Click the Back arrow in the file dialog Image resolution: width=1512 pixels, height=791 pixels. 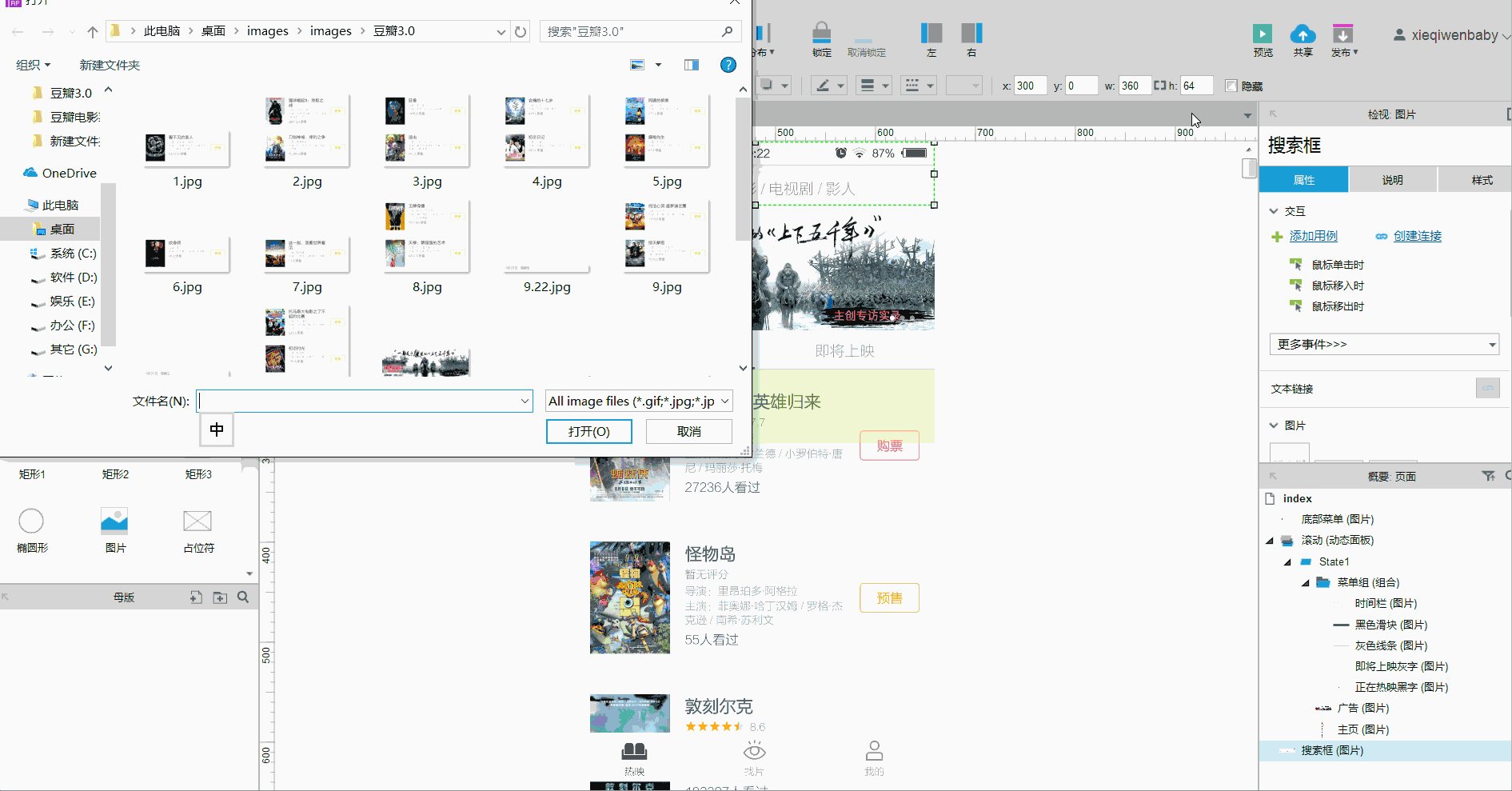tap(18, 32)
